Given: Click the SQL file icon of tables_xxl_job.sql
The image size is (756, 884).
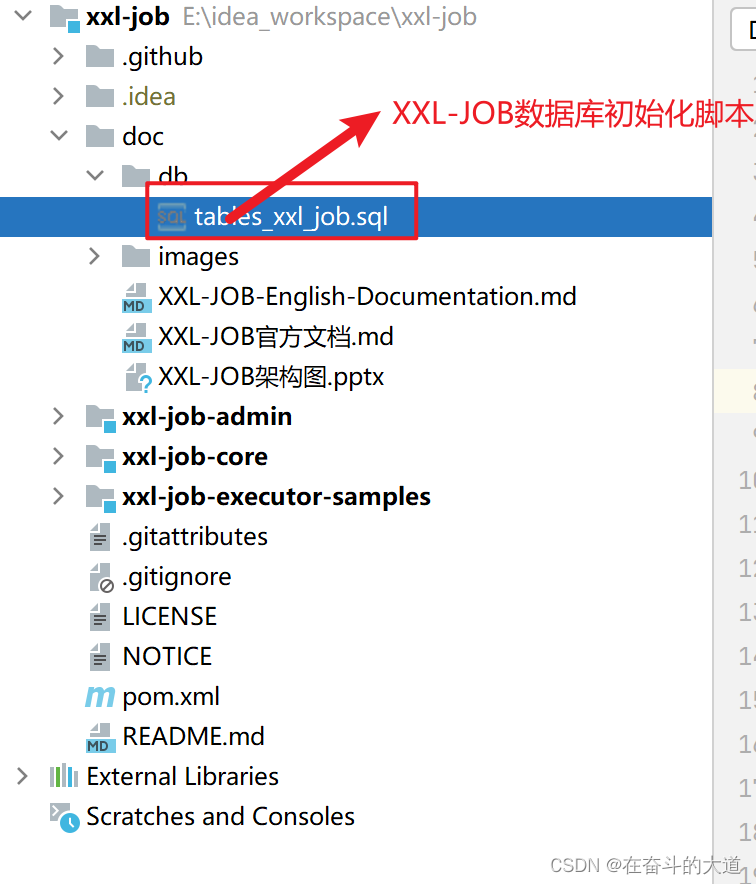Looking at the screenshot, I should coord(171,217).
